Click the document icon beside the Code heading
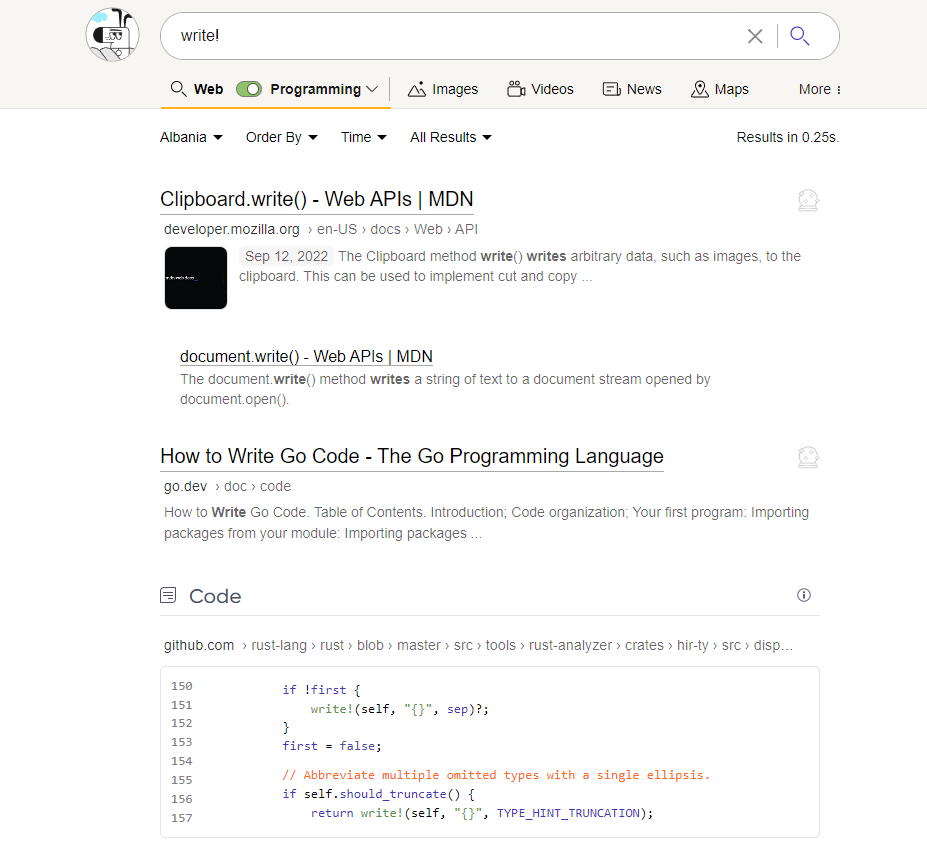Image resolution: width=927 pixels, height=859 pixels. tap(167, 594)
